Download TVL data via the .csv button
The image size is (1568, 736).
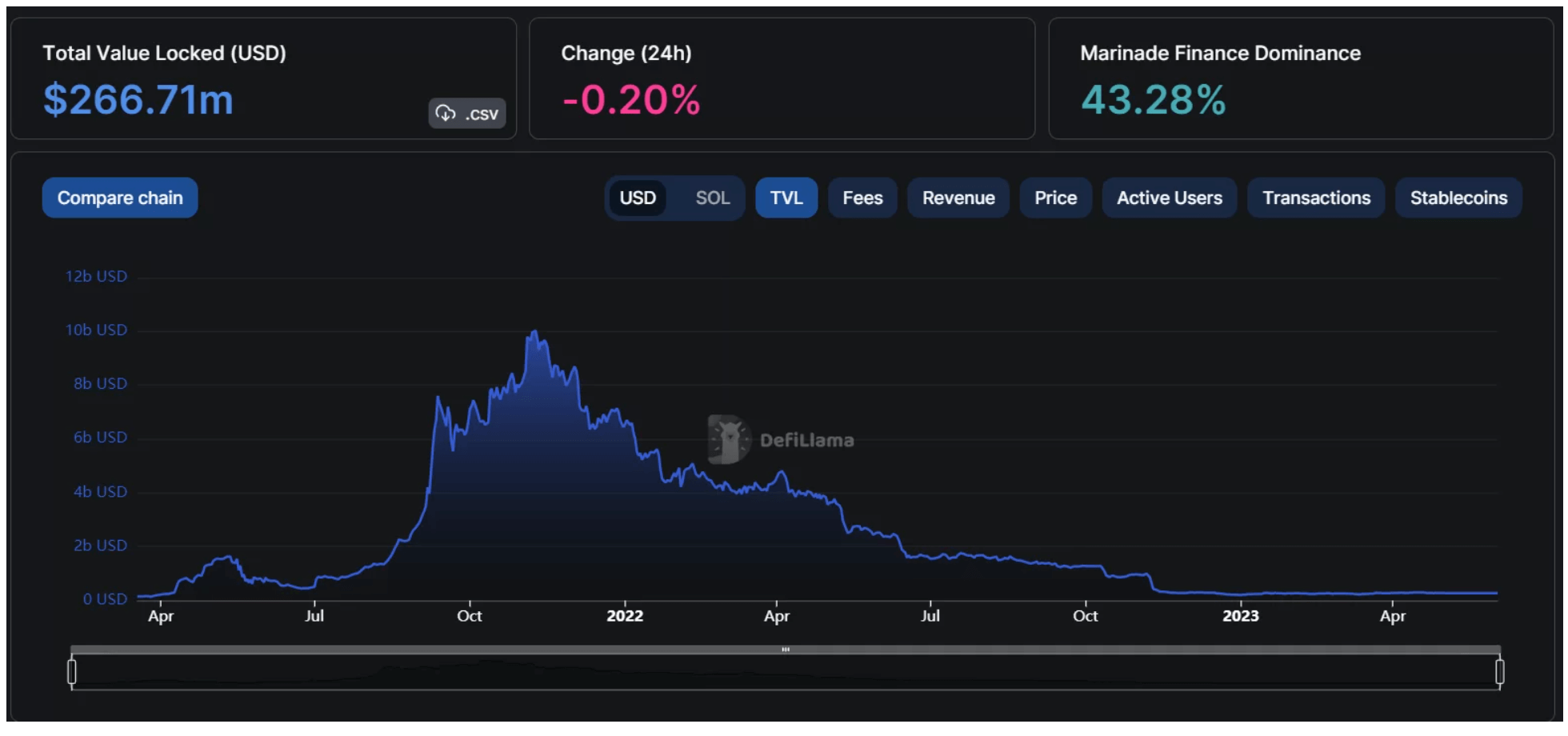pos(467,114)
